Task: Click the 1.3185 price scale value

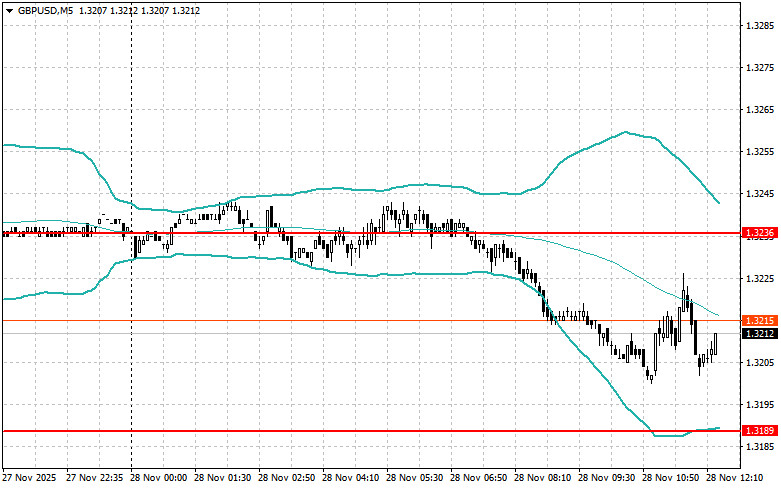Action: pyautogui.click(x=761, y=447)
